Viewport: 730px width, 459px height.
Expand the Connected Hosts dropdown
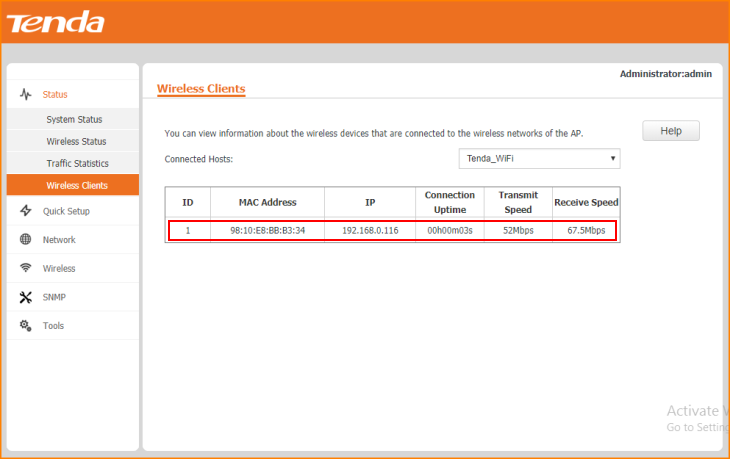coord(539,159)
